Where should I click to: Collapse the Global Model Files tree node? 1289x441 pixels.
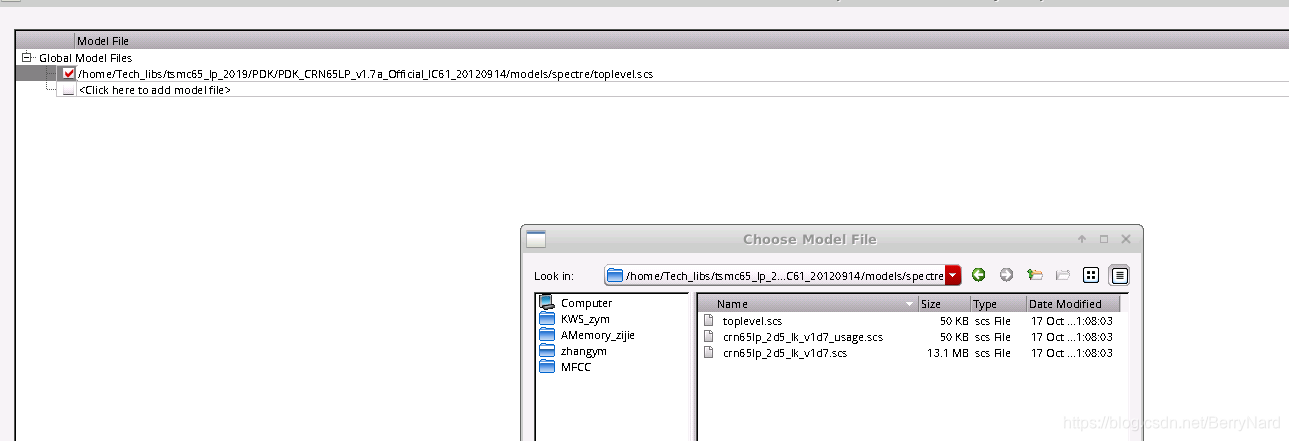(x=27, y=58)
